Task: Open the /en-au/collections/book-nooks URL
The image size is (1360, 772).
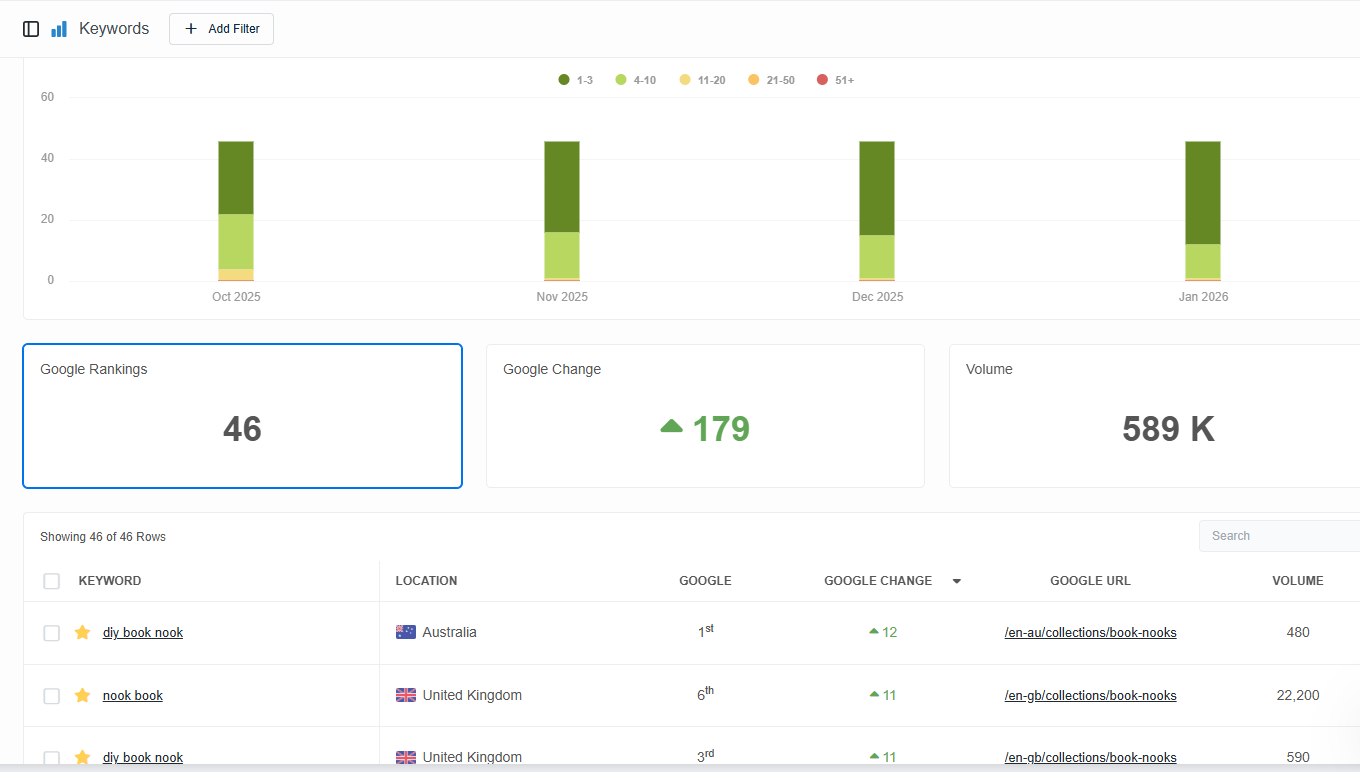Action: 1090,633
